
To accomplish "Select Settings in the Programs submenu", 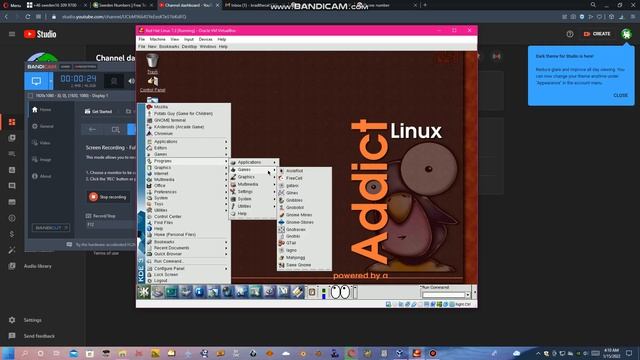I will tap(253, 191).
